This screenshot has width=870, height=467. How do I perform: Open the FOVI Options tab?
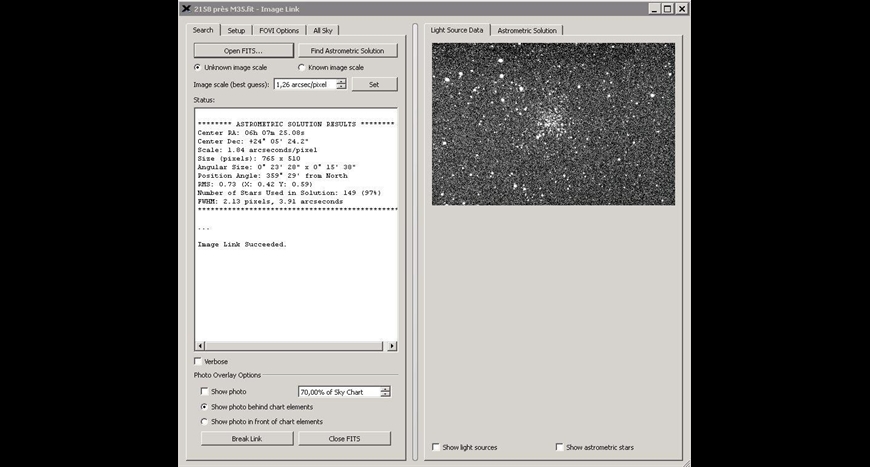click(278, 30)
